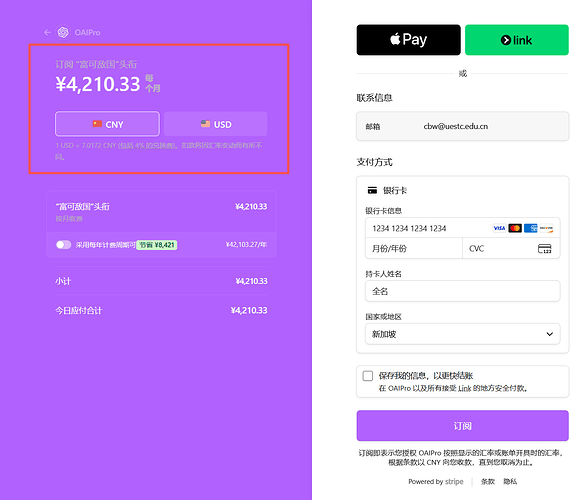Pay with Apple Pay button

pyautogui.click(x=408, y=40)
